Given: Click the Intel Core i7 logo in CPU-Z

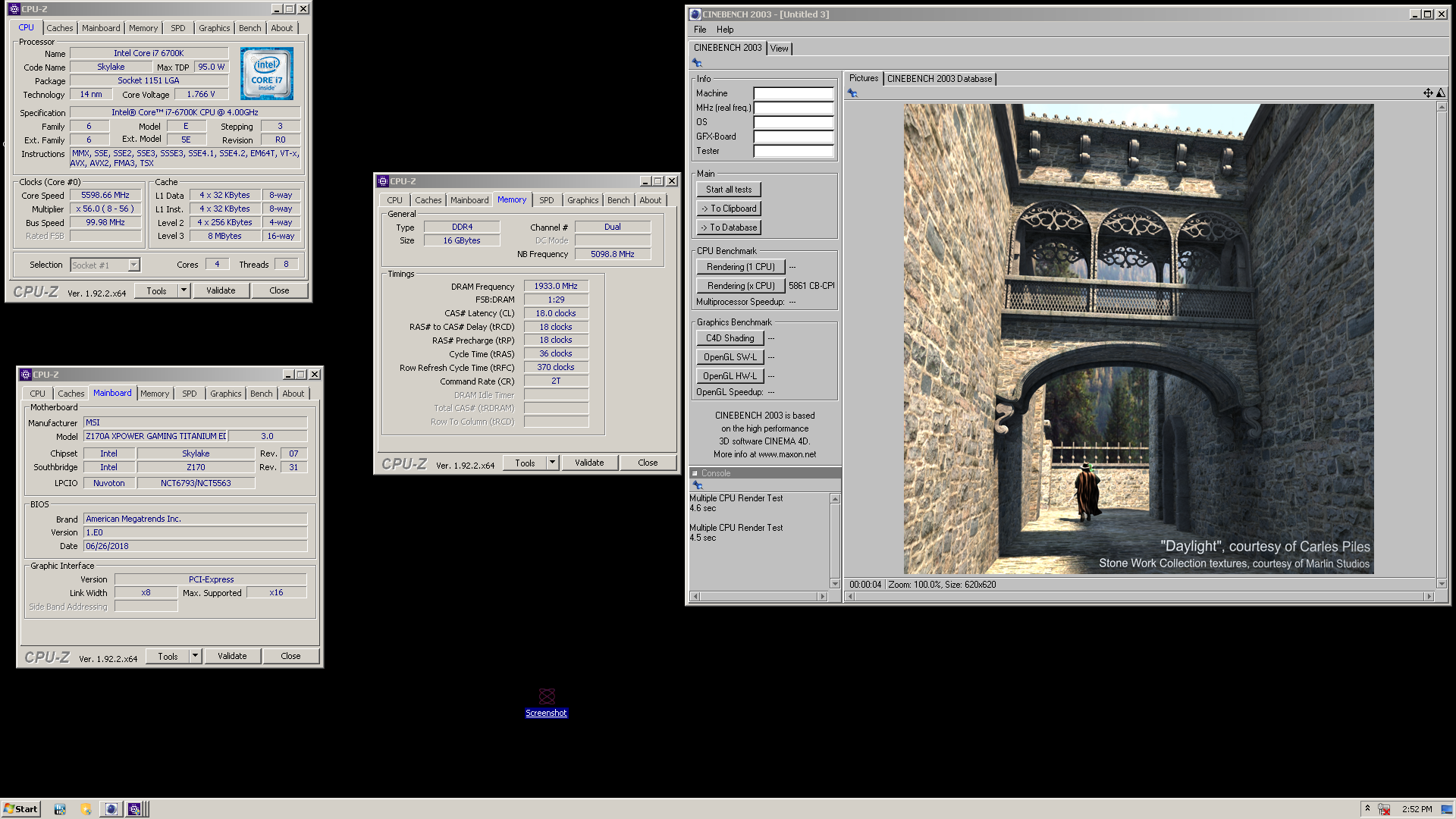Looking at the screenshot, I should 267,74.
